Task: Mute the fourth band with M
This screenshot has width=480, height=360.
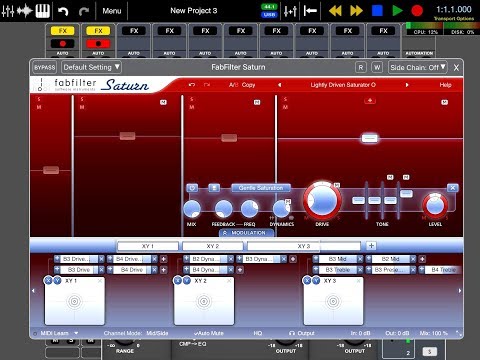Action: tap(285, 107)
